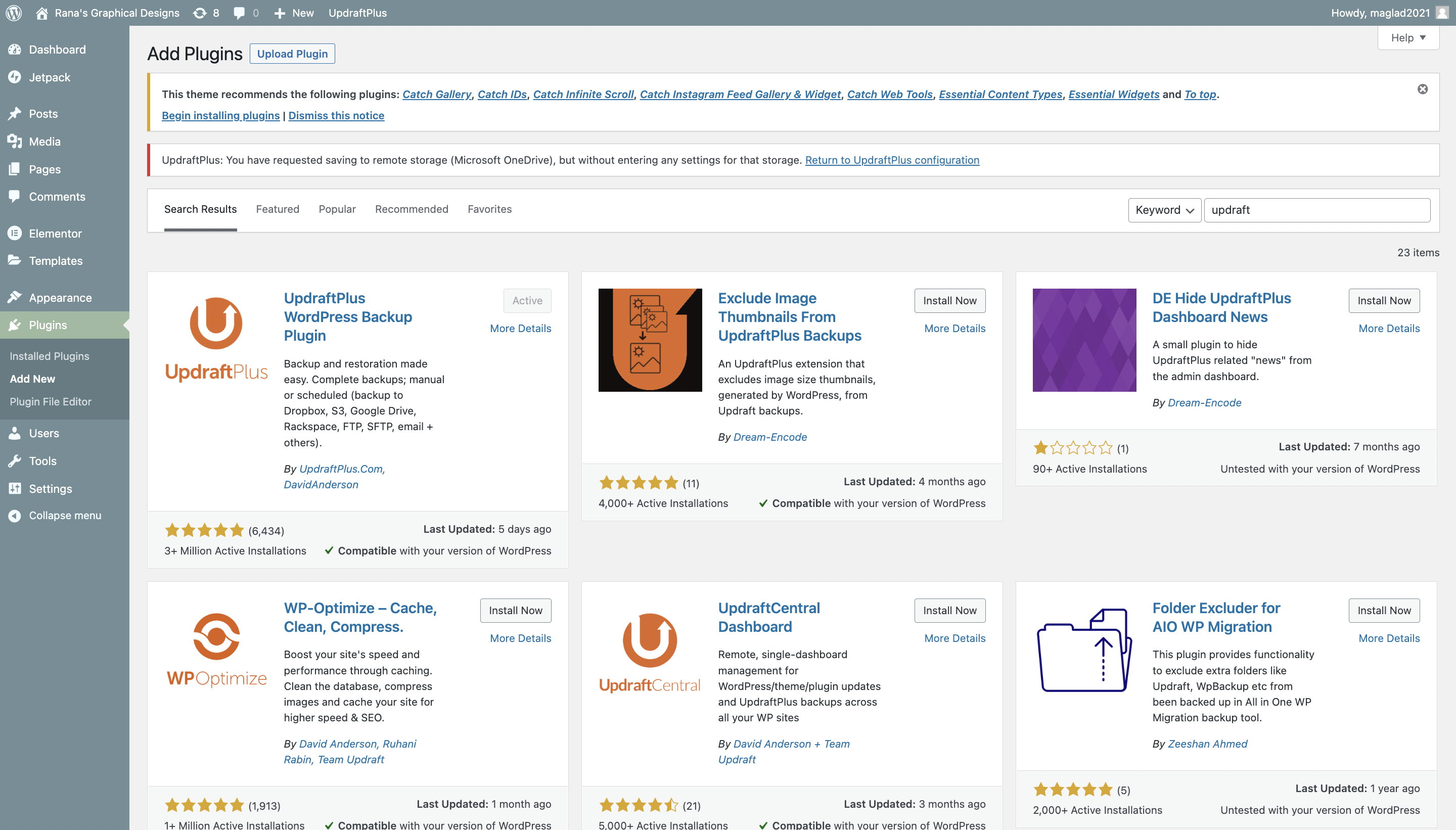Click the Media sidebar icon

(x=15, y=142)
